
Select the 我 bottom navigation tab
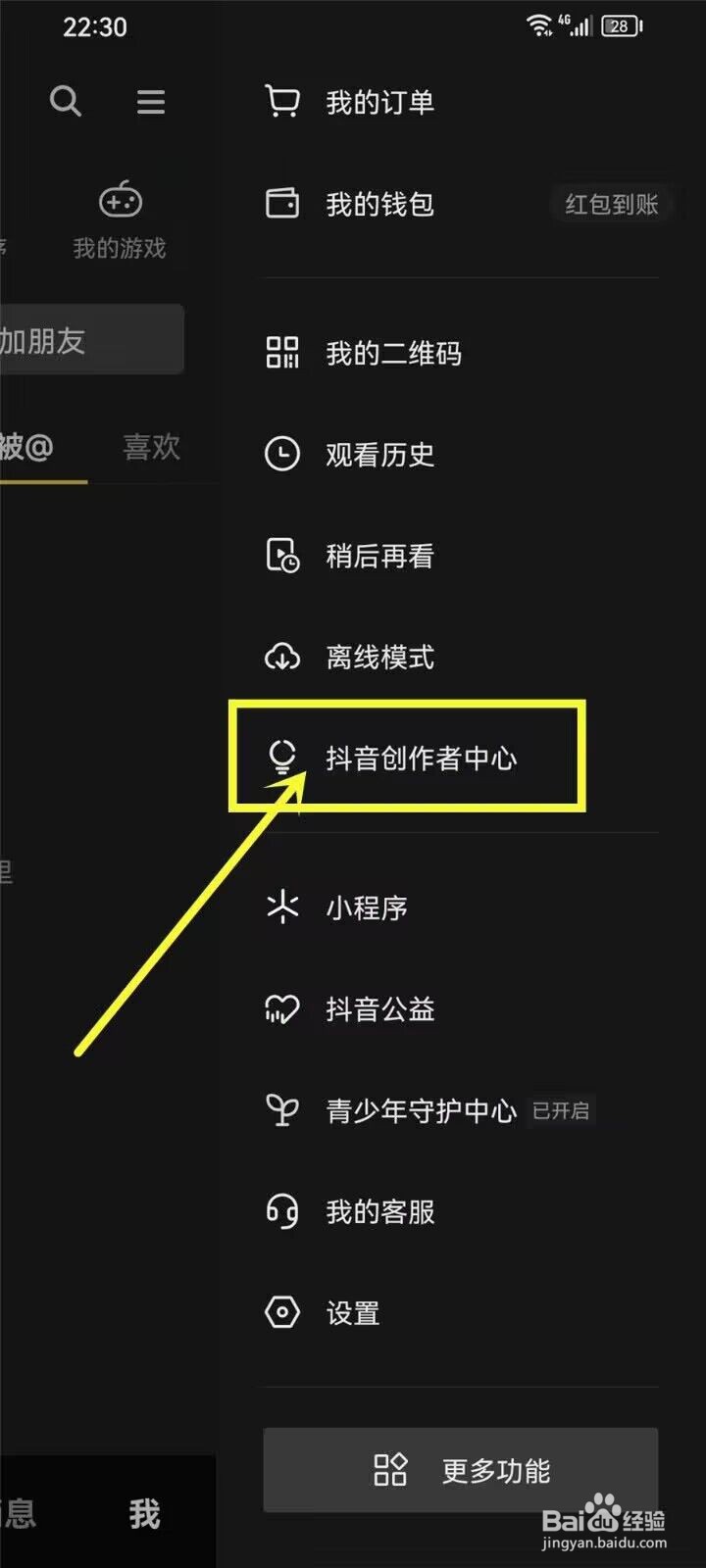point(144,1514)
